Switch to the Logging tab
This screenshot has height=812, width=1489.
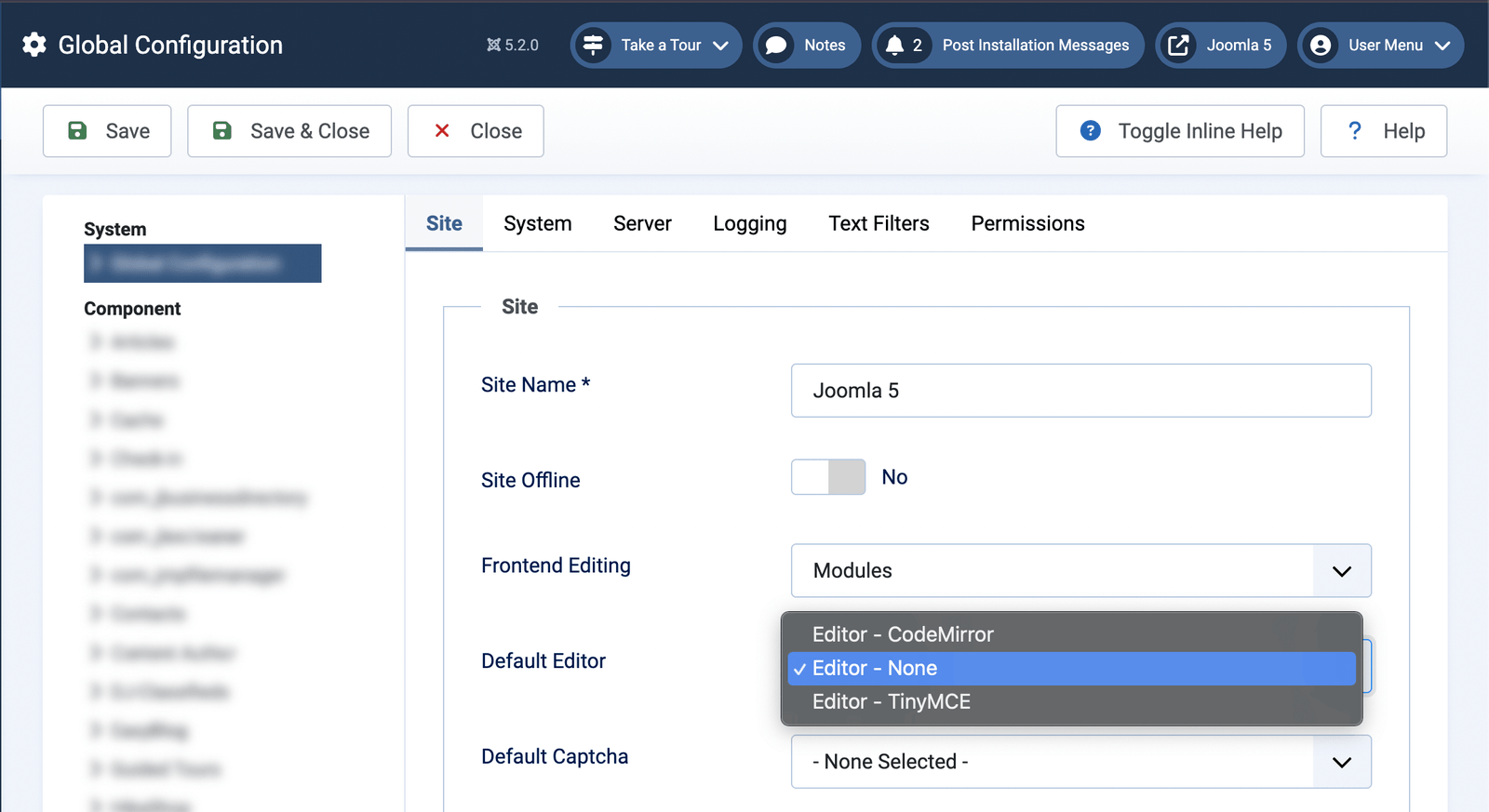point(750,223)
